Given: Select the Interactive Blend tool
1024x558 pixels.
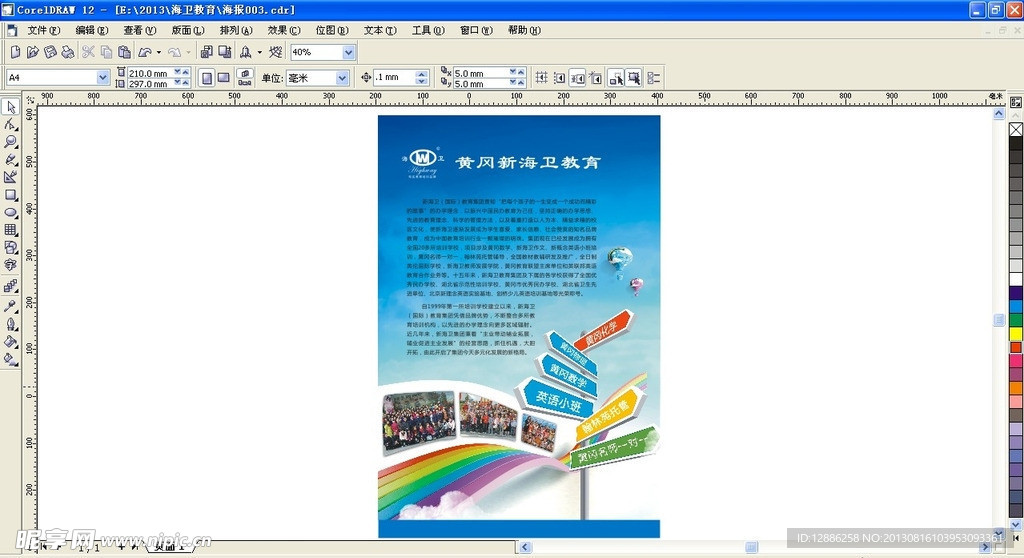Looking at the screenshot, I should (10, 286).
